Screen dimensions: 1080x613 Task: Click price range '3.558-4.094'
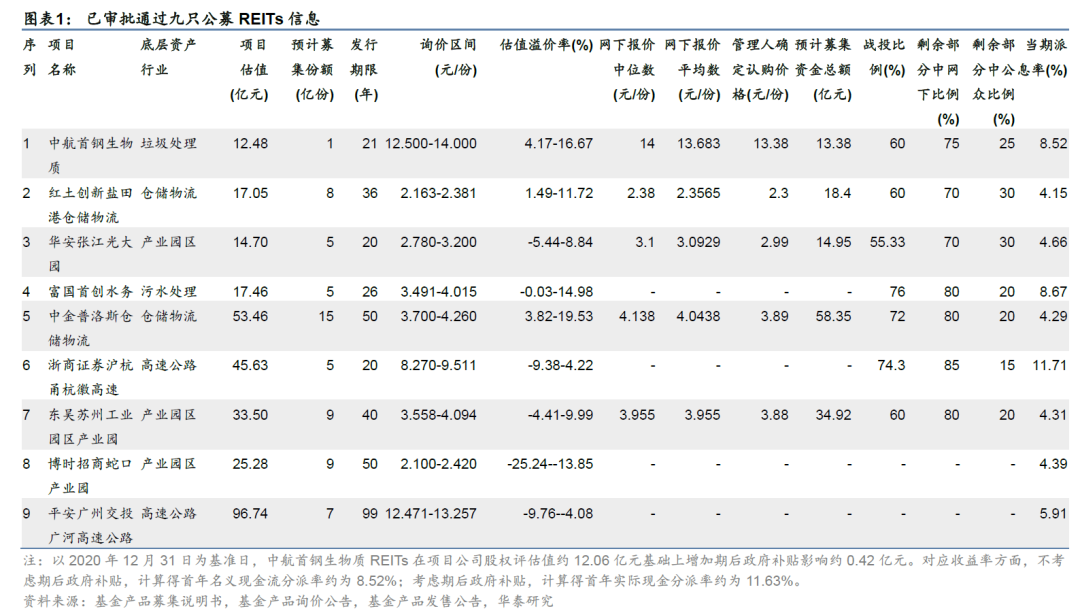438,415
